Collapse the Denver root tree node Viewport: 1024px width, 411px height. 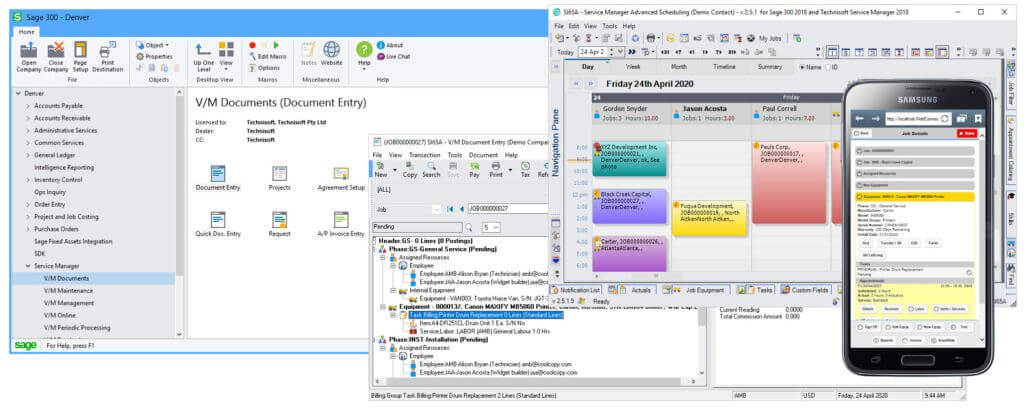(x=17, y=92)
